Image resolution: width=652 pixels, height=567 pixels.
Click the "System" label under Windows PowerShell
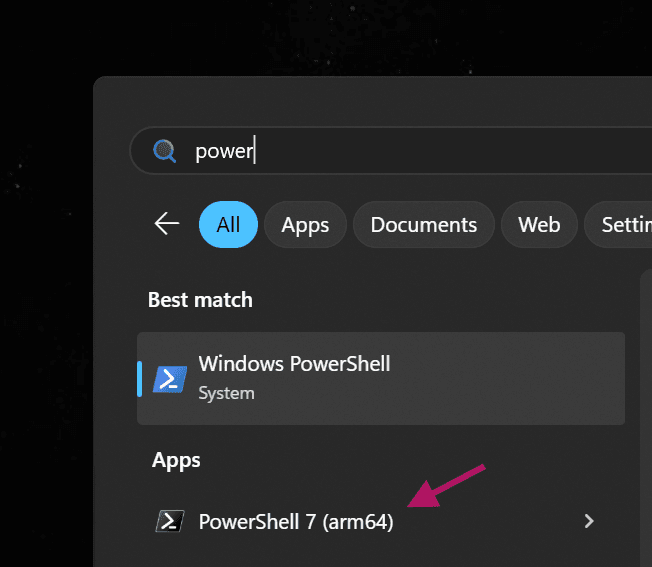point(226,393)
